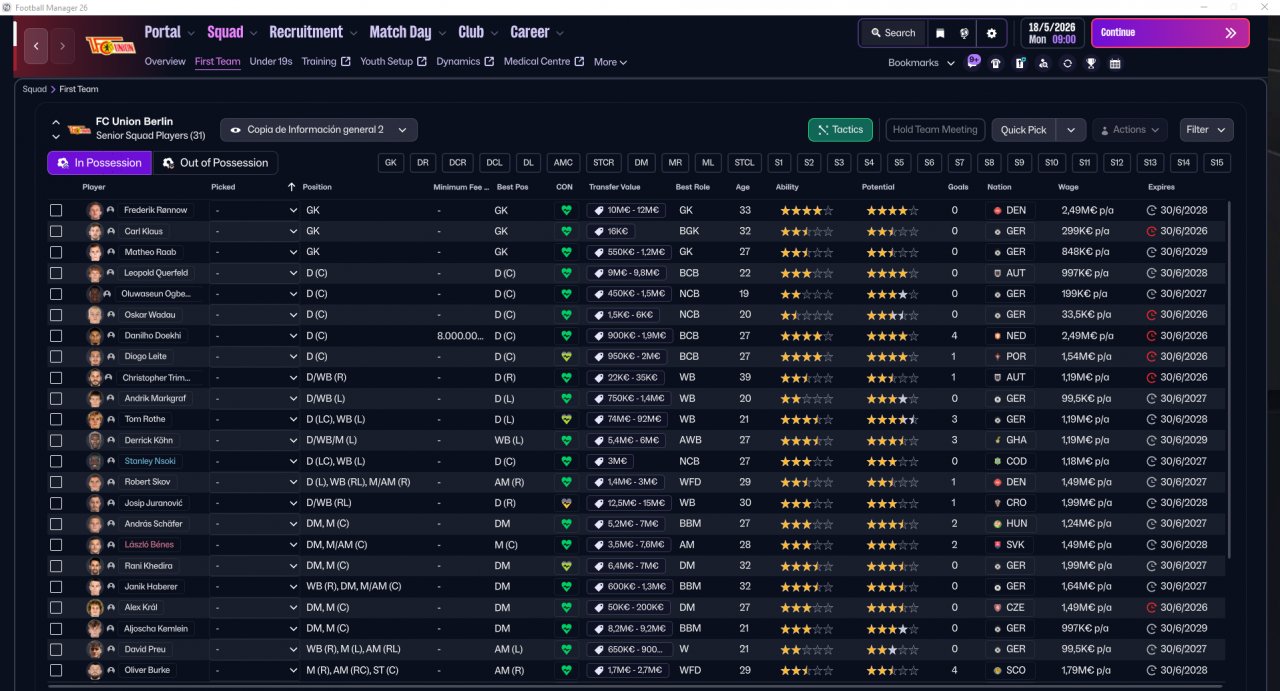Expand the Copia de Información general 2 view dropdown
1280x691 pixels.
(319, 130)
